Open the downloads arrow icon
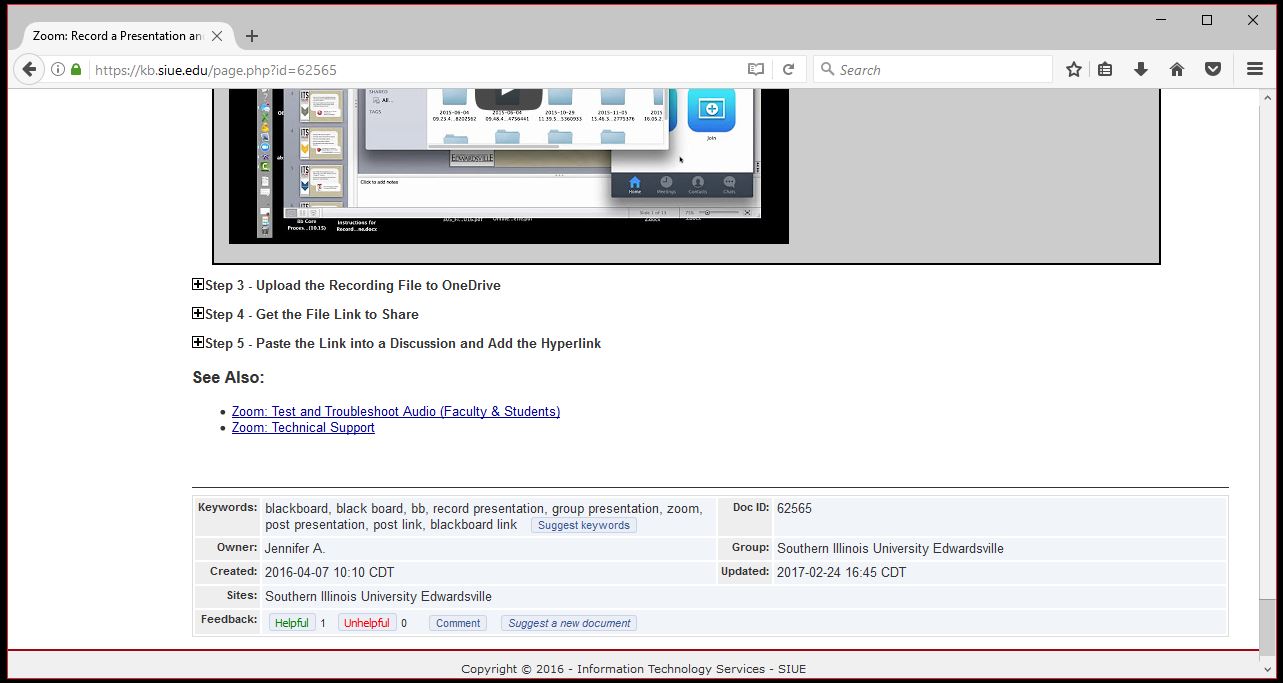 [1141, 69]
